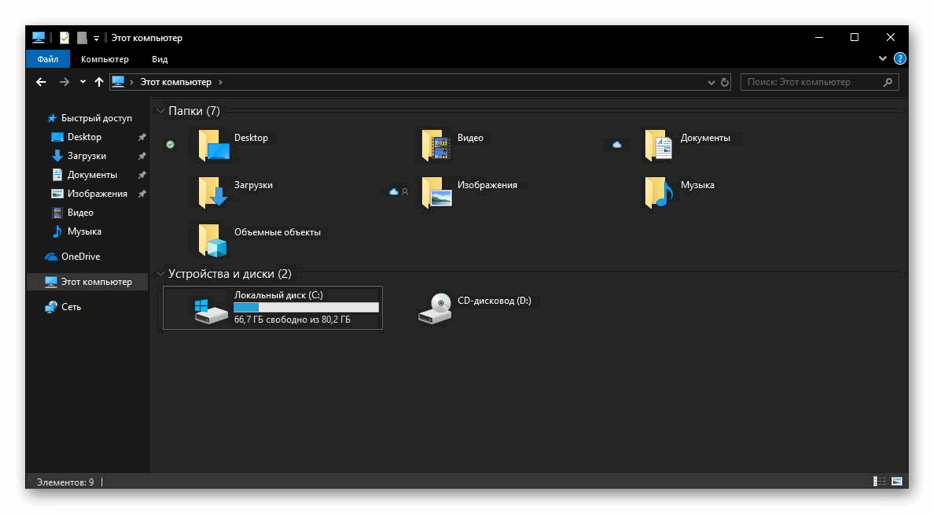Expand the ribbon with chevron
Image resolution: width=934 pixels, height=514 pixels.
click(882, 58)
